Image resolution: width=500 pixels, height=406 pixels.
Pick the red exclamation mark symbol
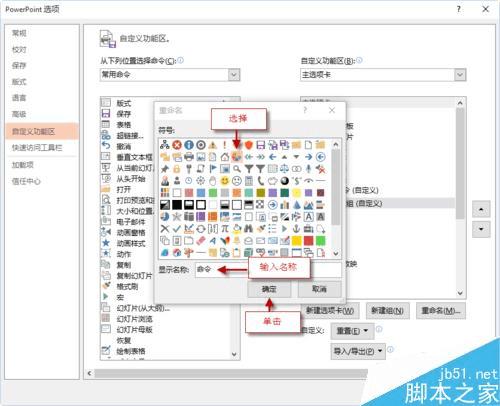[225, 145]
